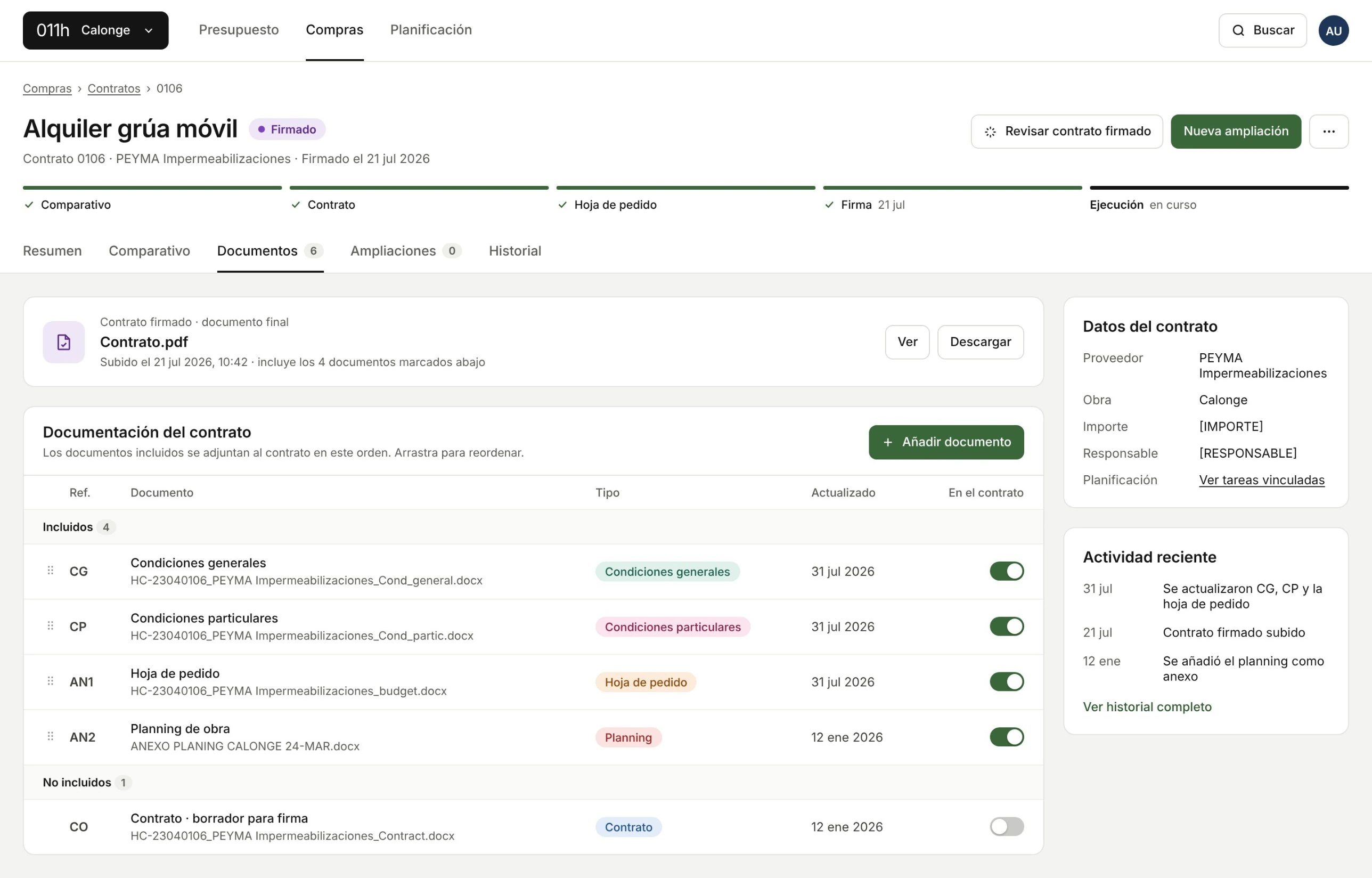Switch to the Ampliaciones tab
Screen dimensions: 1372x878
406,251
